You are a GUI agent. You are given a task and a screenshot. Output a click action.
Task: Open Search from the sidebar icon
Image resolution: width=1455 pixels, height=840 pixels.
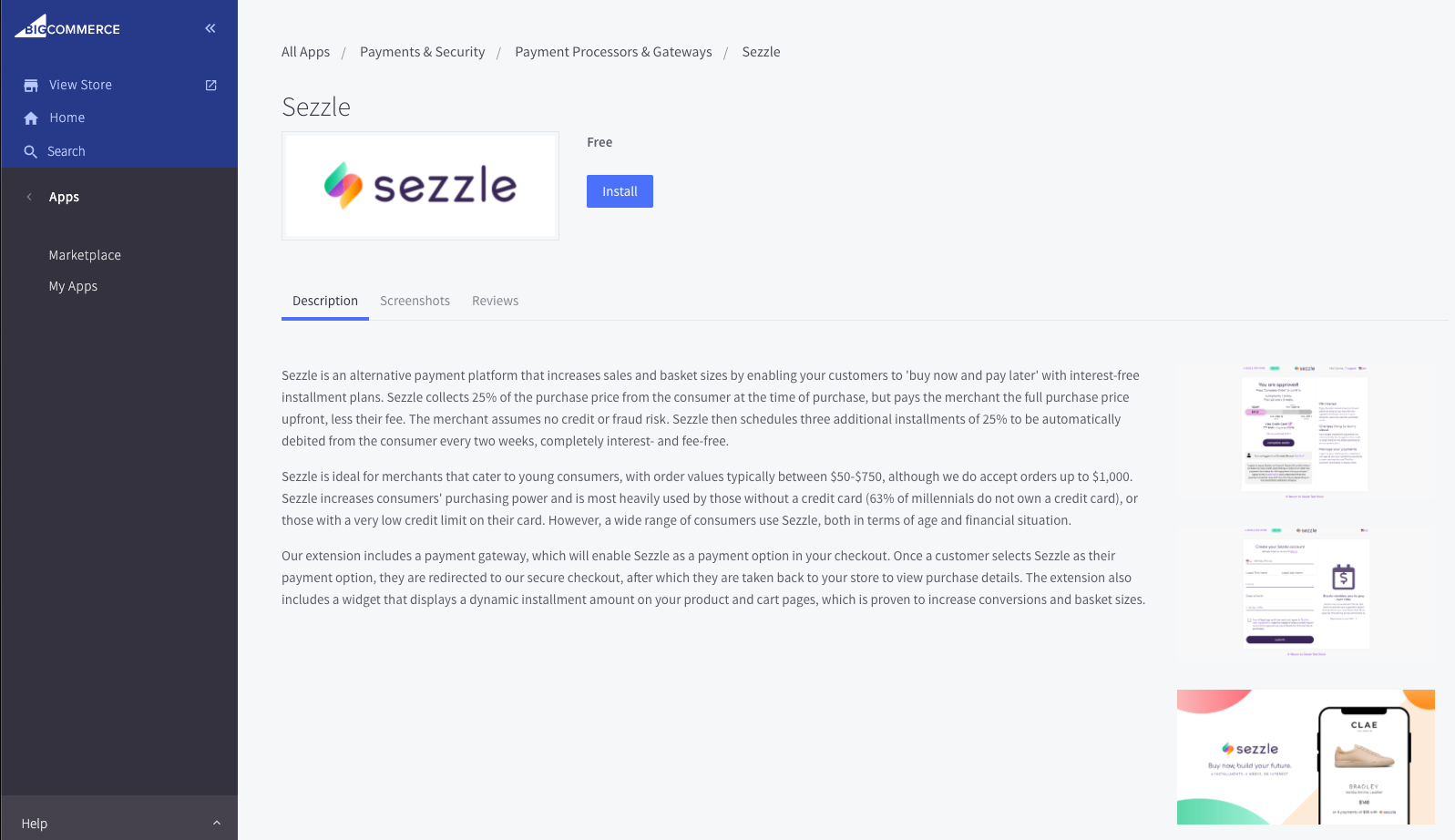tap(31, 150)
